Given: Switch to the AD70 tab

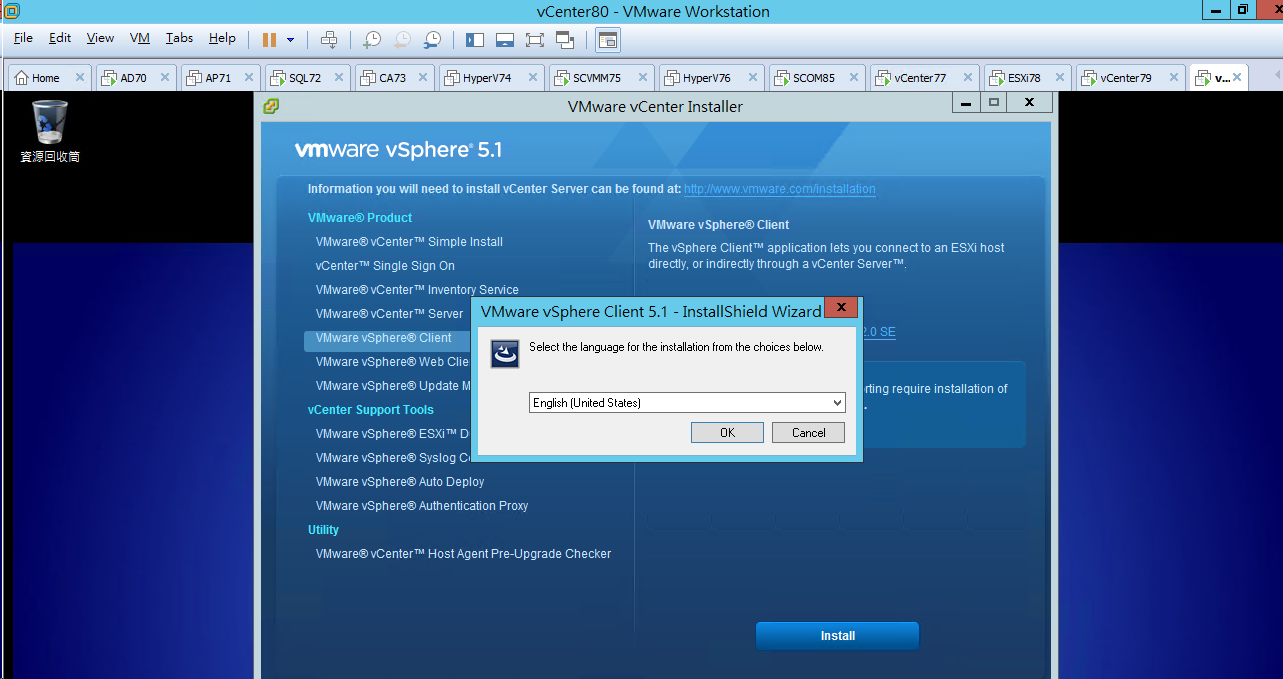Looking at the screenshot, I should pyautogui.click(x=133, y=78).
